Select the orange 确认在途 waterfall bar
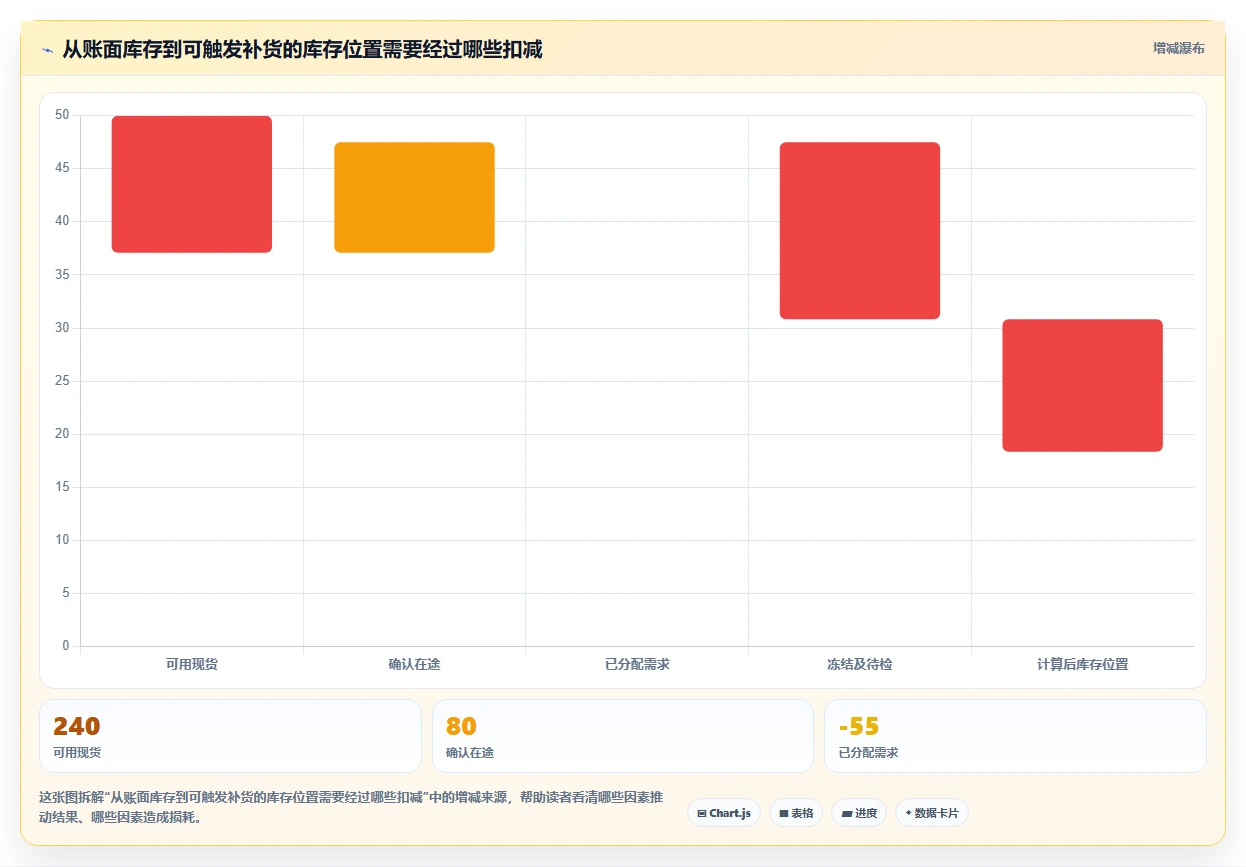This screenshot has height=867, width=1246. click(x=414, y=197)
